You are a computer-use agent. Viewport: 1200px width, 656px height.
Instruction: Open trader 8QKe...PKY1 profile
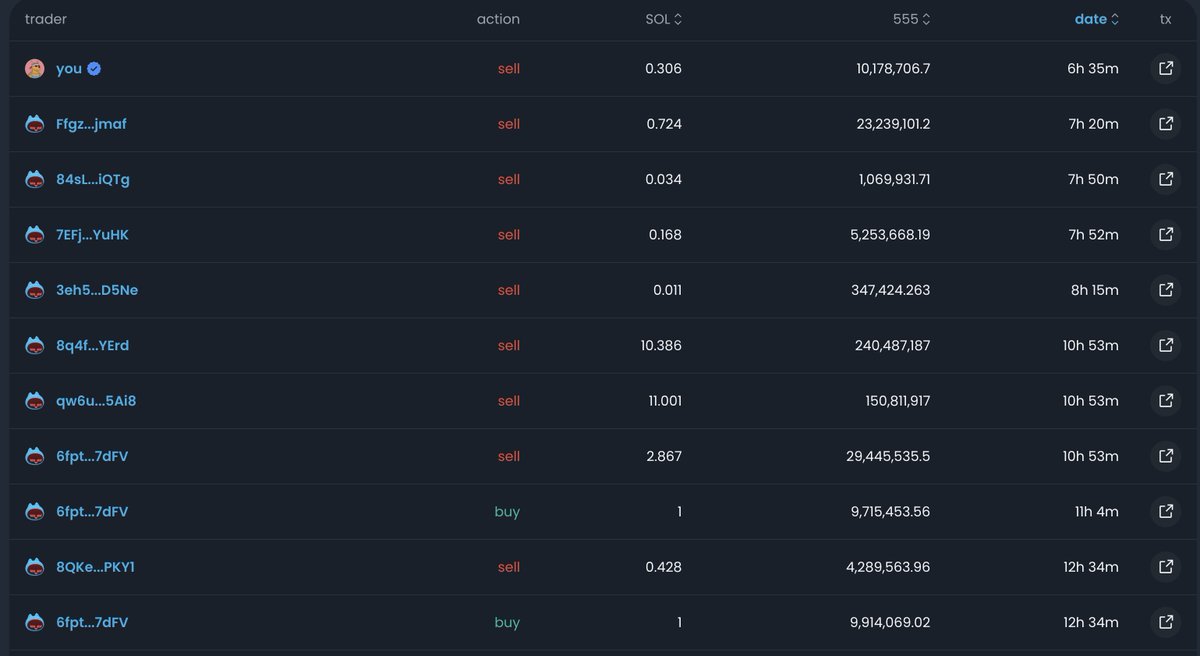tap(95, 567)
